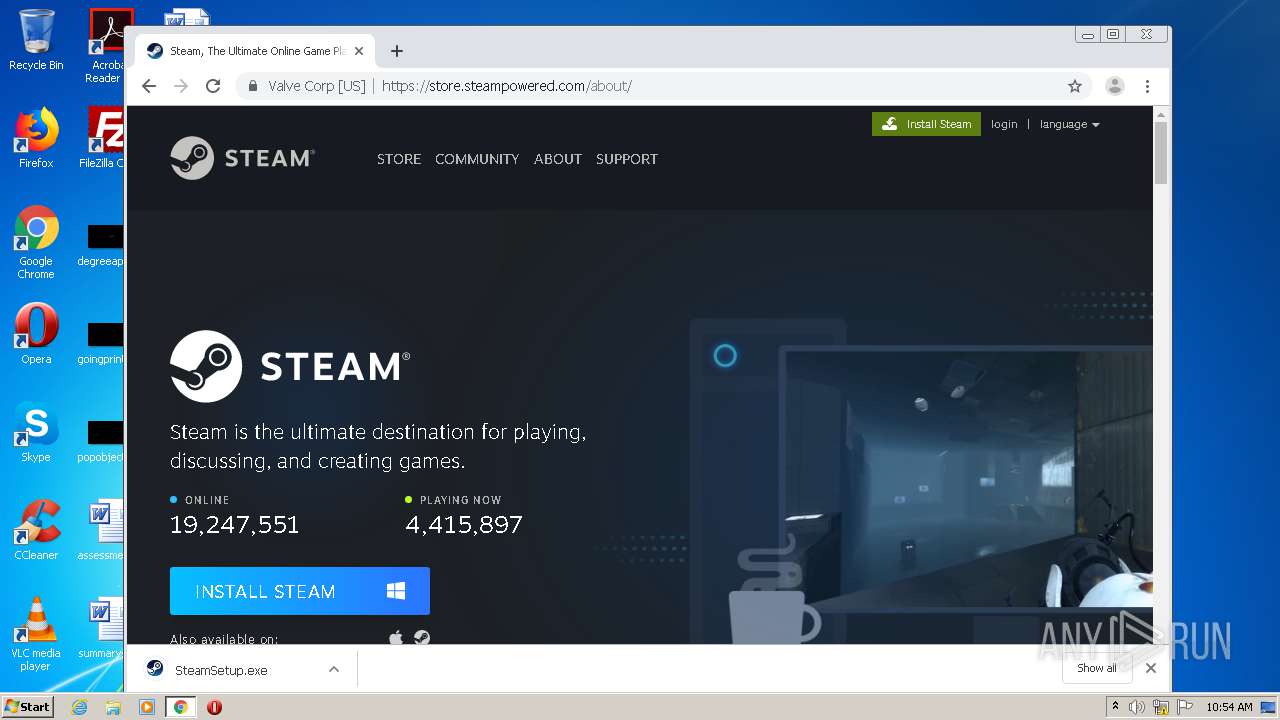1280x720 pixels.
Task: Click Chrome taskbar button
Action: [180, 707]
